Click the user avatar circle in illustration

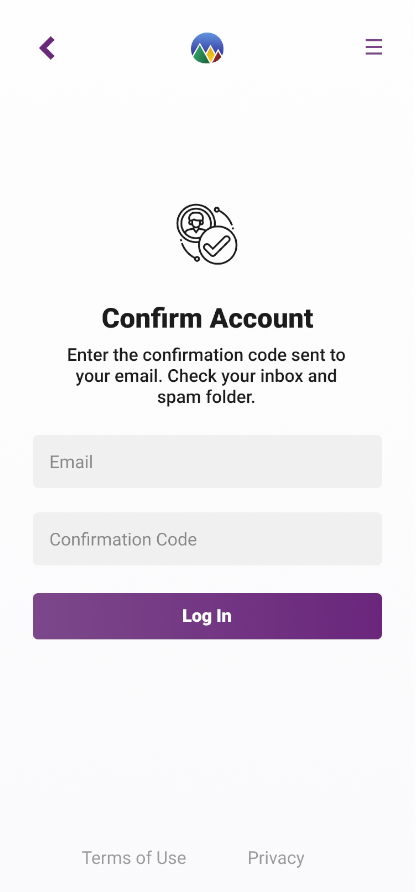(x=196, y=224)
